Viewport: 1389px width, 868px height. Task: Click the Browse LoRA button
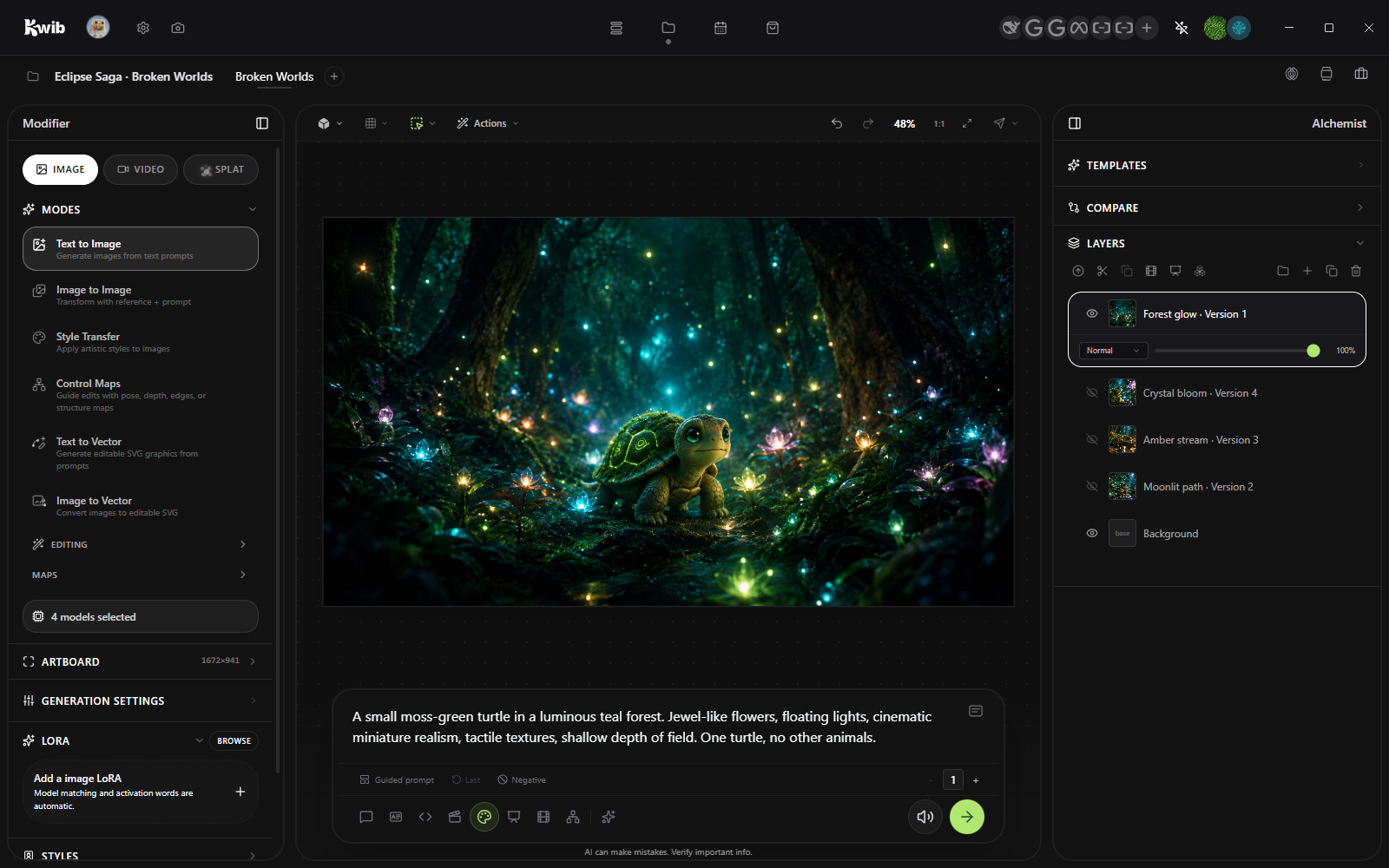coord(234,740)
